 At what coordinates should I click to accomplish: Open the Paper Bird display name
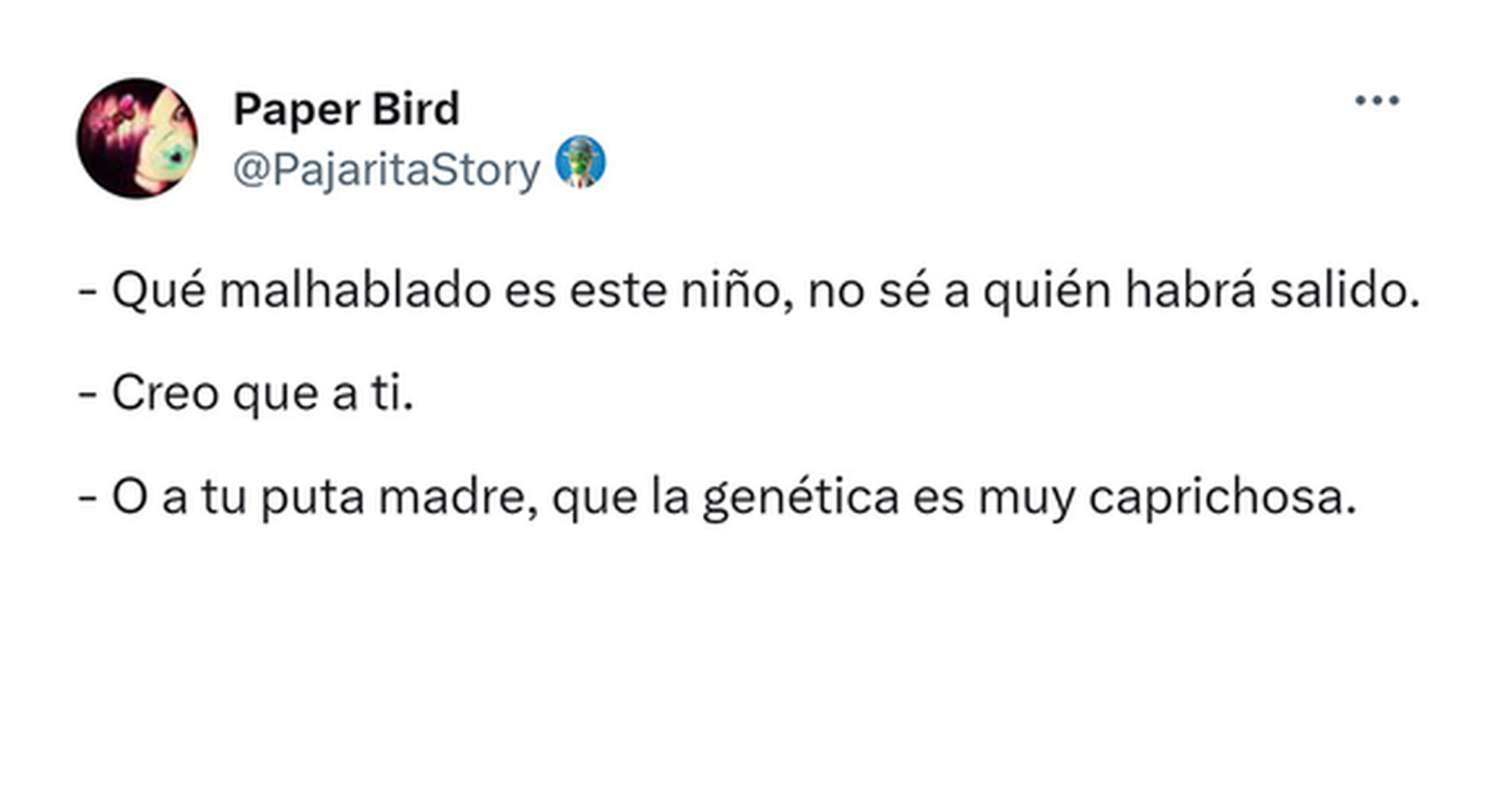click(x=346, y=109)
